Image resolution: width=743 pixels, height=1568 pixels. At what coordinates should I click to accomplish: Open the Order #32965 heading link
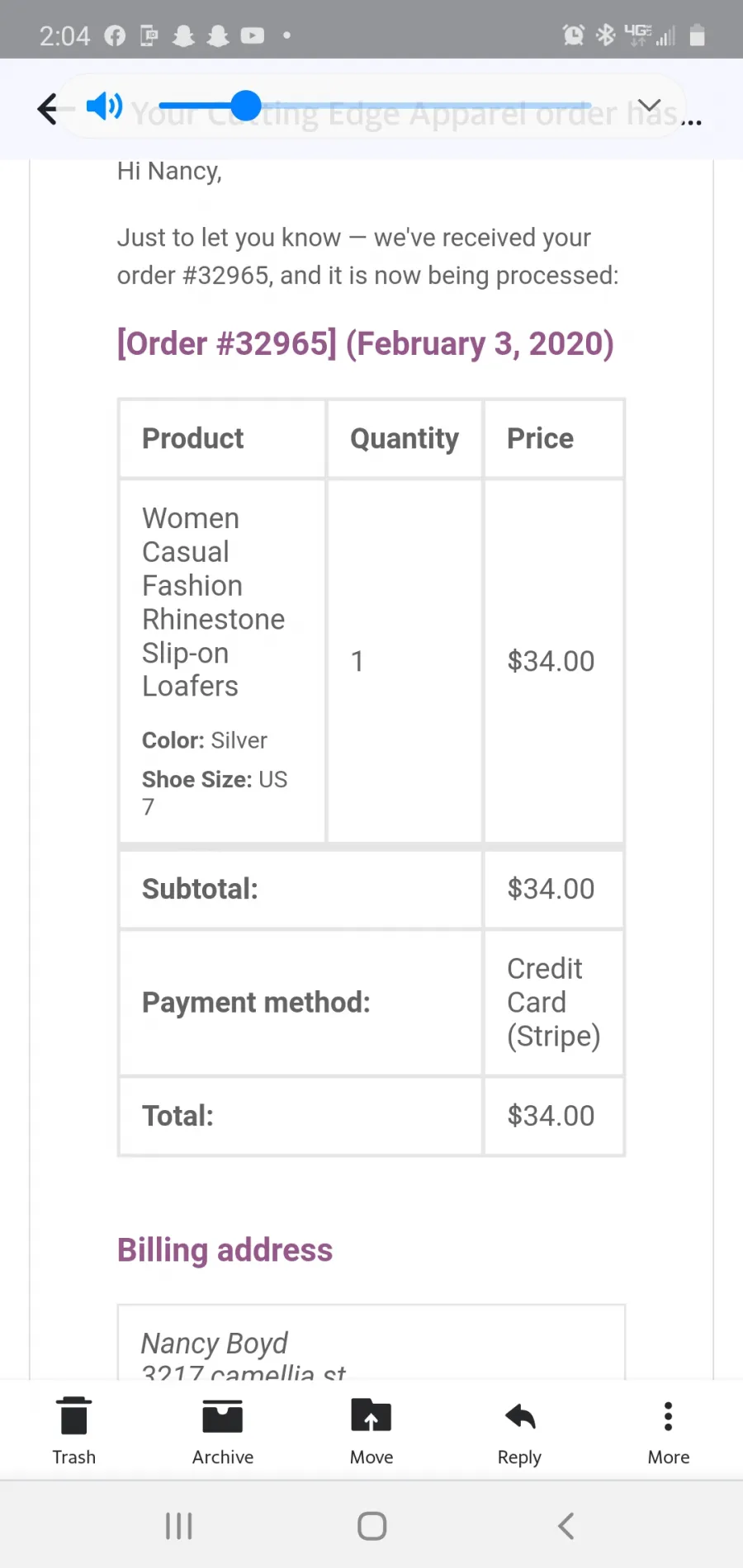[366, 343]
